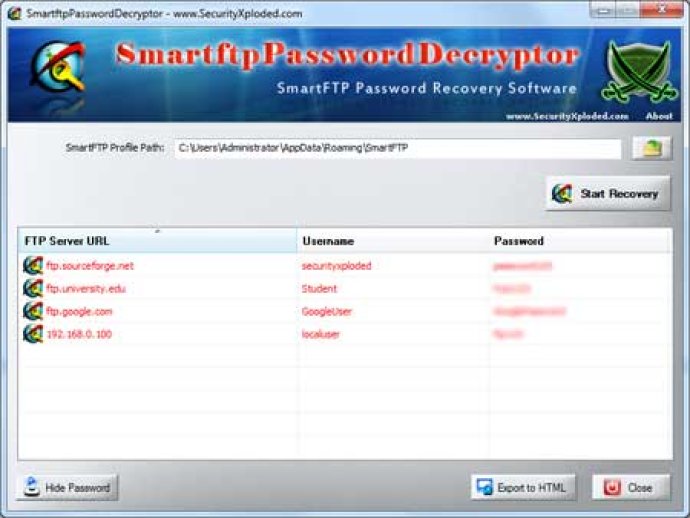Open folder browse button for profile path
690x518 pixels.
[652, 148]
